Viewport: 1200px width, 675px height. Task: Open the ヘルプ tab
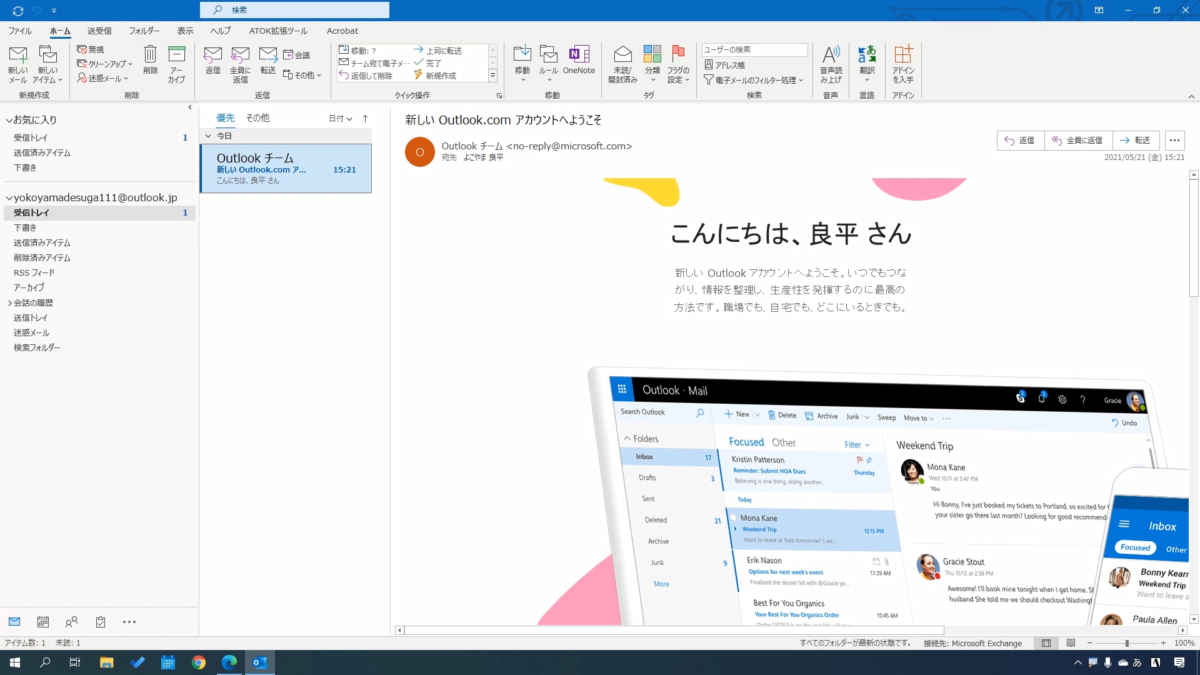(x=220, y=31)
